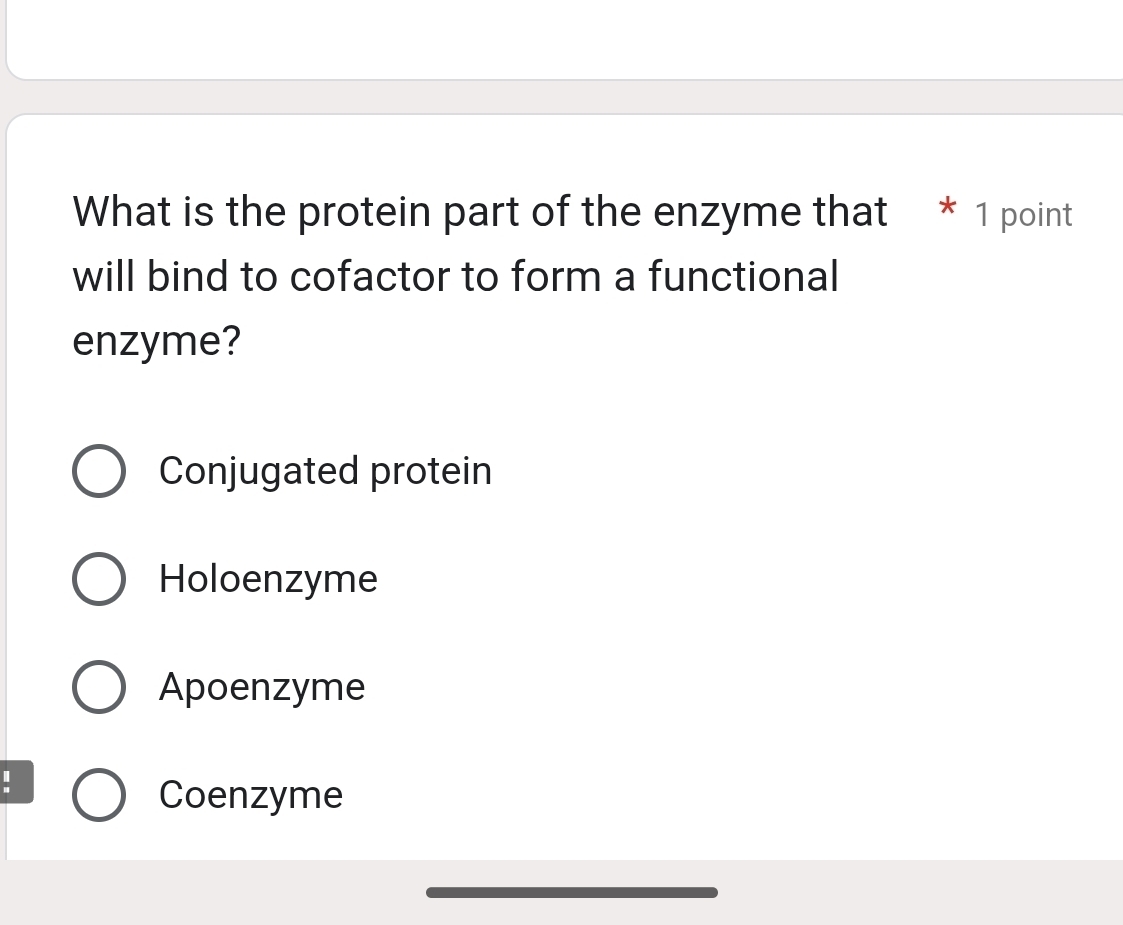Click the Apoenzyme option text
Screen dimensions: 1123x925
[262, 686]
